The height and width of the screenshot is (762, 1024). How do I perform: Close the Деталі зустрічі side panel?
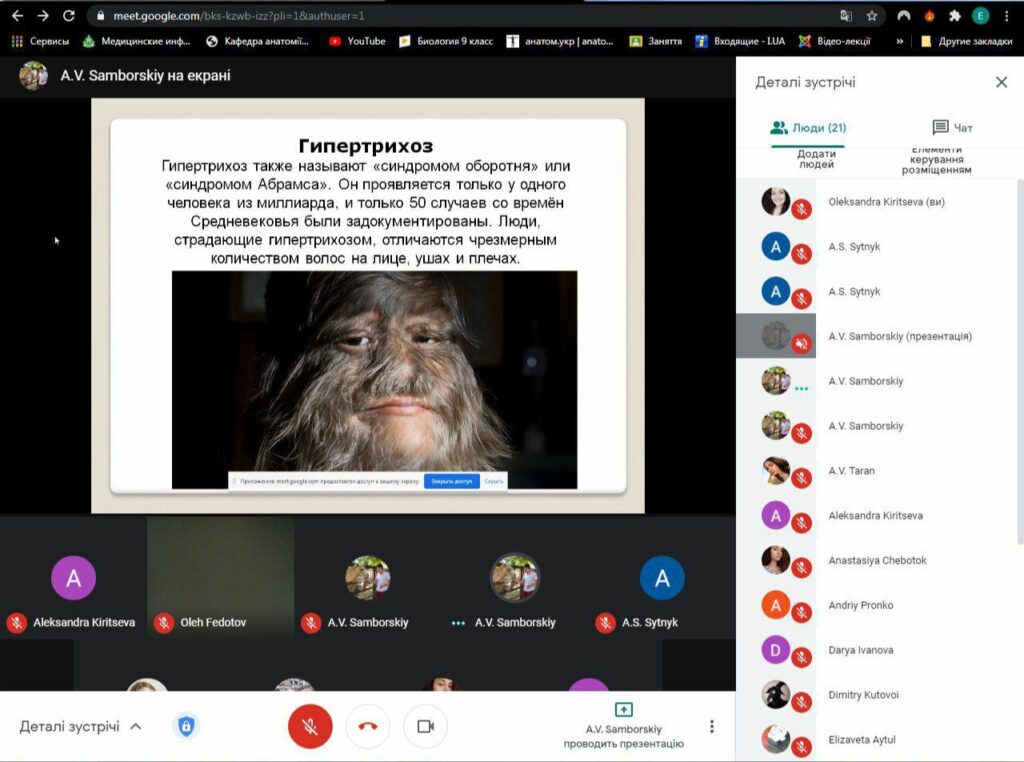pyautogui.click(x=1001, y=82)
